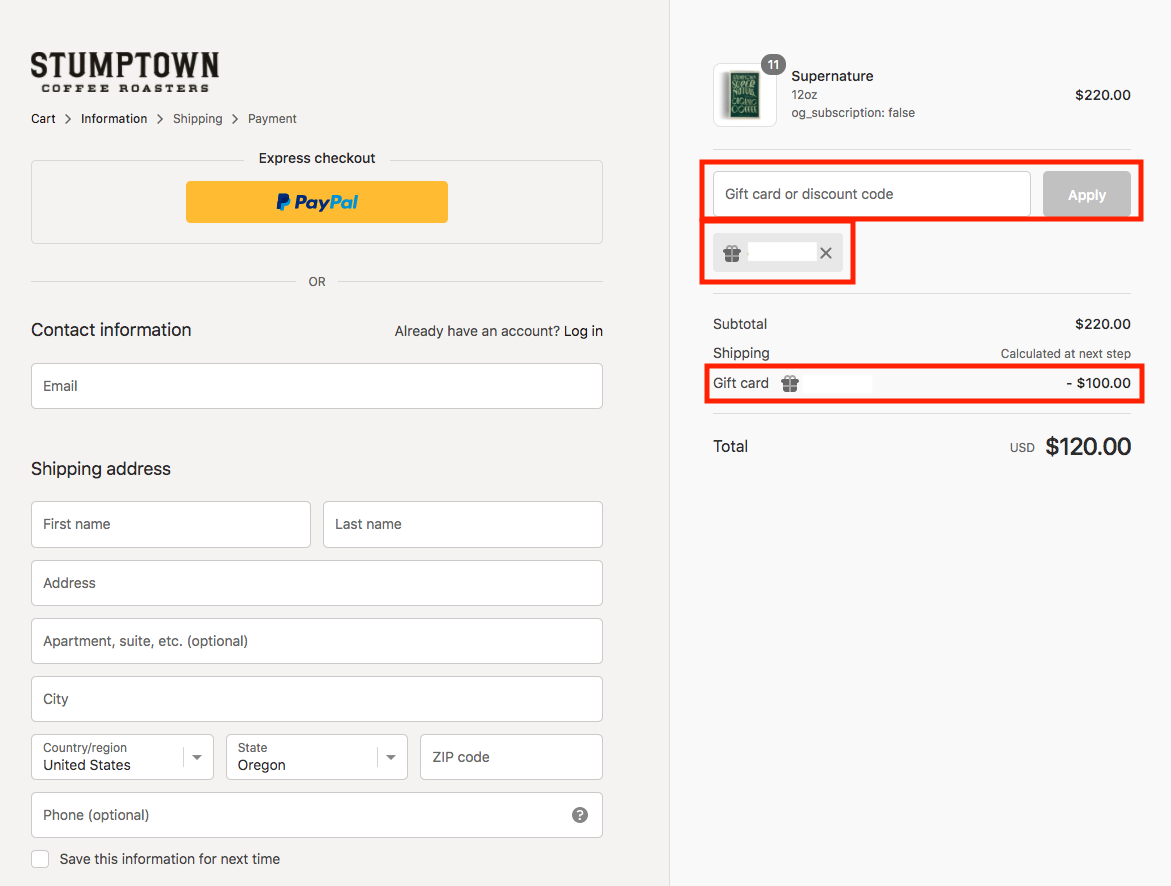Screen dimensions: 1171x886
Task: Go to Cart in the breadcrumb
Action: (43, 119)
